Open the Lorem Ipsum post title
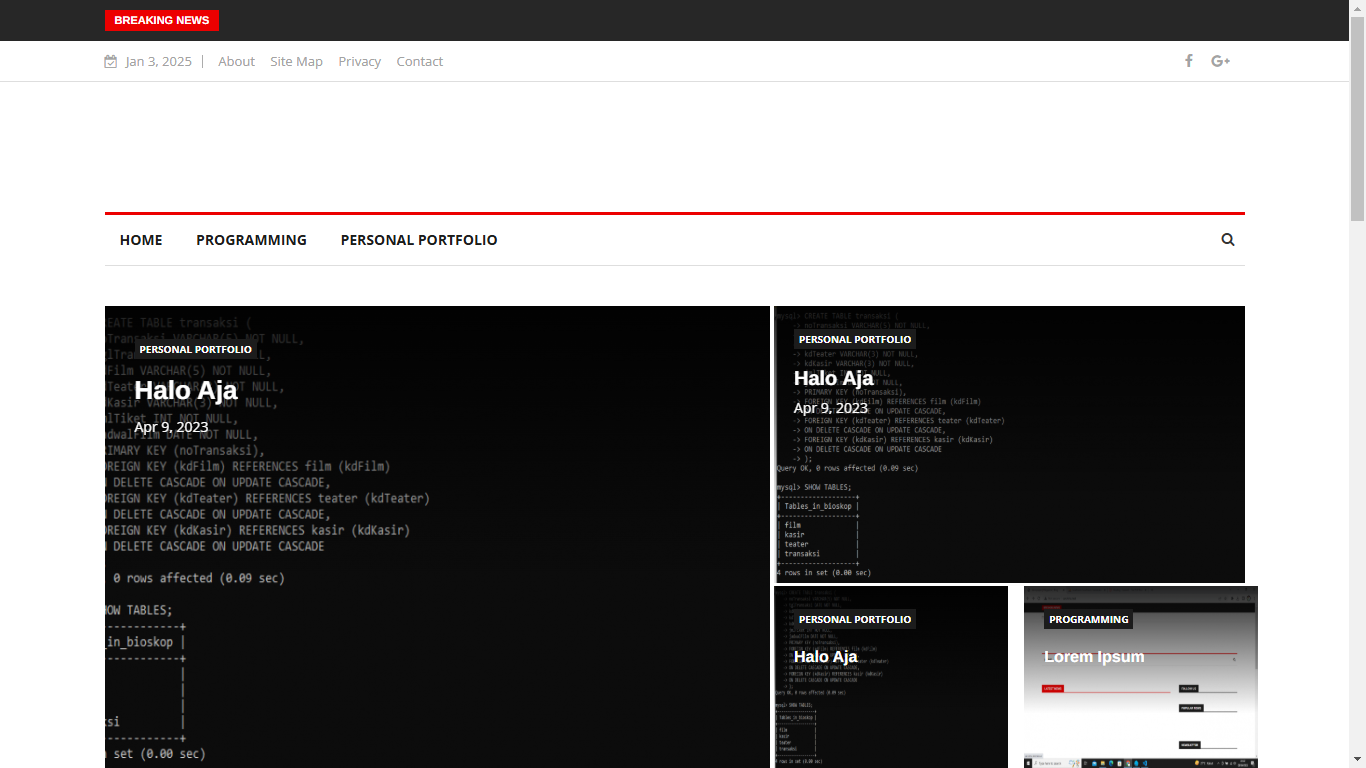 (x=1094, y=657)
